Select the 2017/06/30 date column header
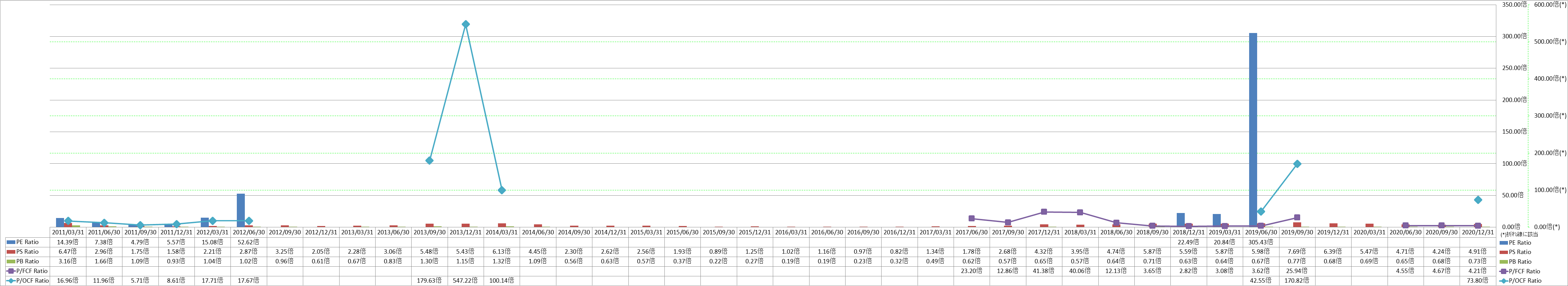This screenshot has height=286, width=1568. pos(972,232)
